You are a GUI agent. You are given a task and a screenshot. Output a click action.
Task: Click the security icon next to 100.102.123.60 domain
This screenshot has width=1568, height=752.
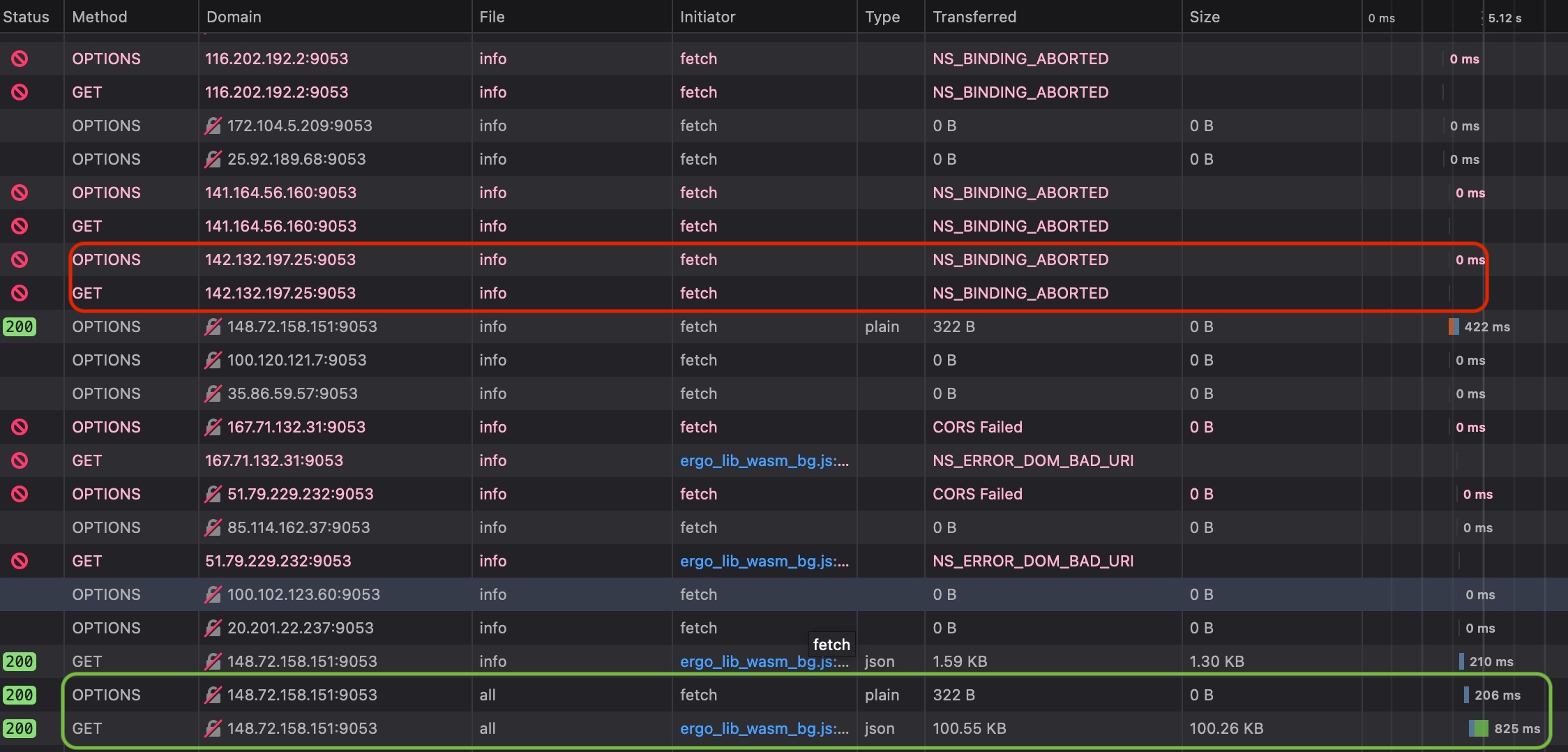coord(213,594)
